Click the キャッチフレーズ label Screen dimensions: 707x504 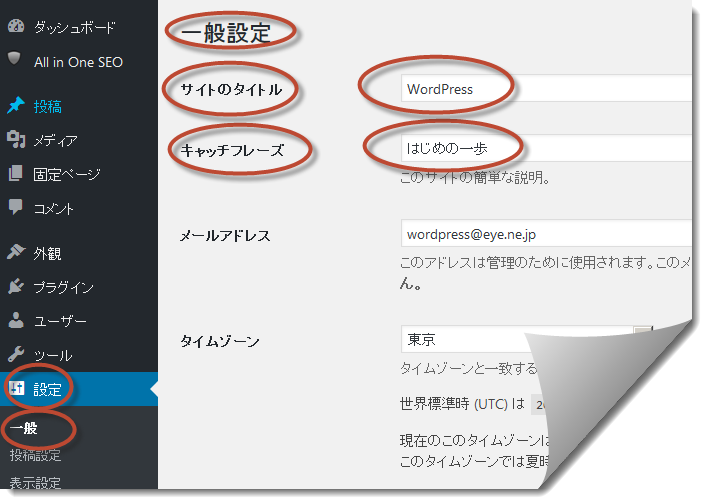(x=232, y=150)
